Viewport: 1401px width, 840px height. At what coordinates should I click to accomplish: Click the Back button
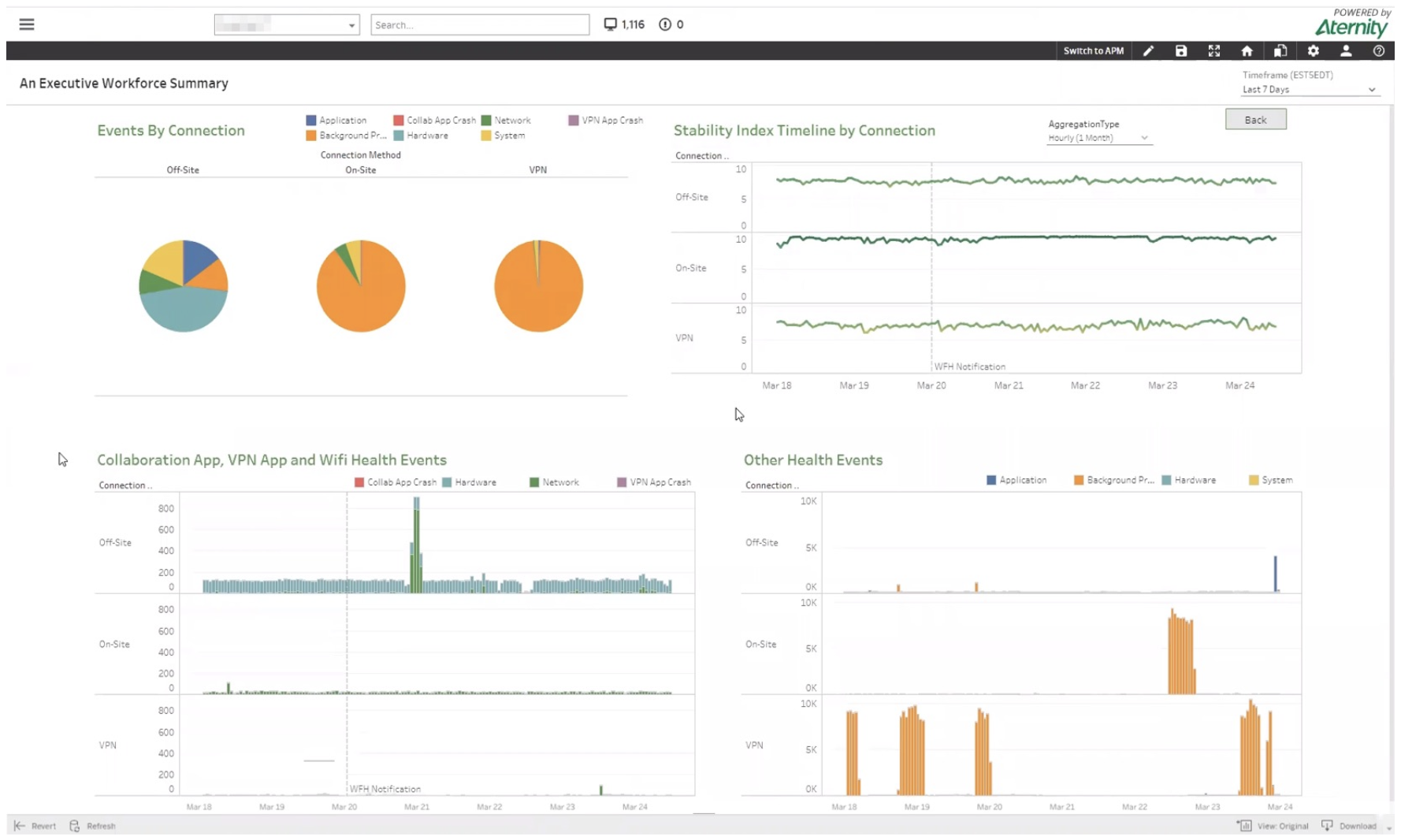(1255, 120)
